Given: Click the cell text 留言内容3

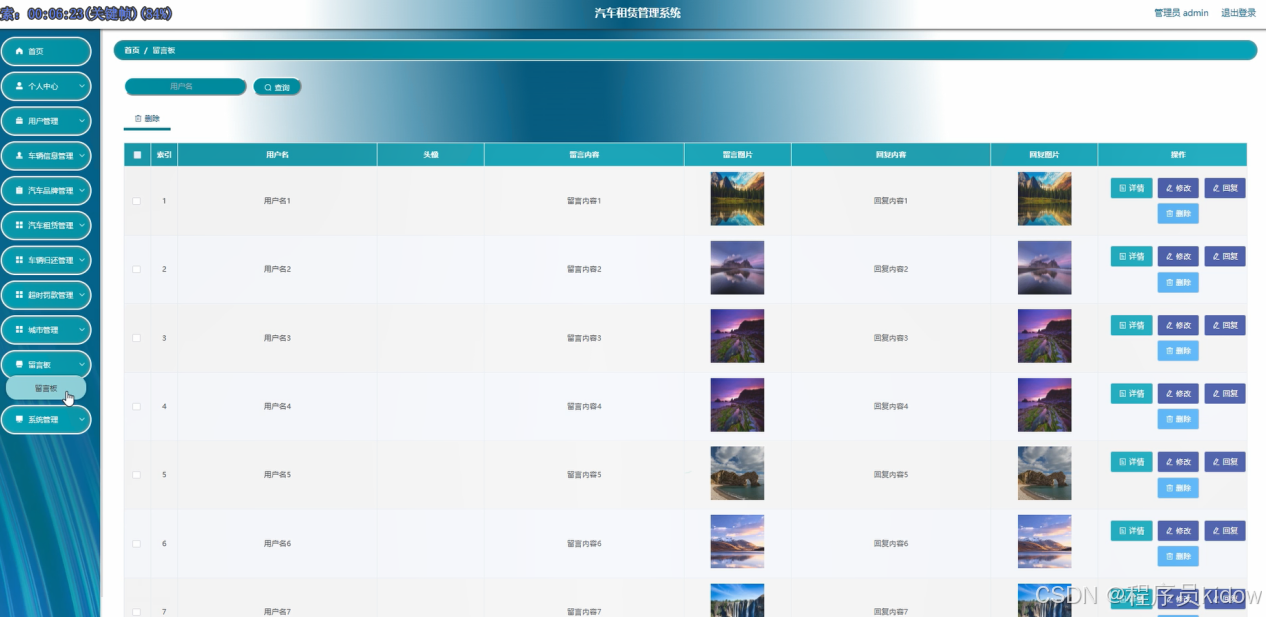Looking at the screenshot, I should pos(584,338).
